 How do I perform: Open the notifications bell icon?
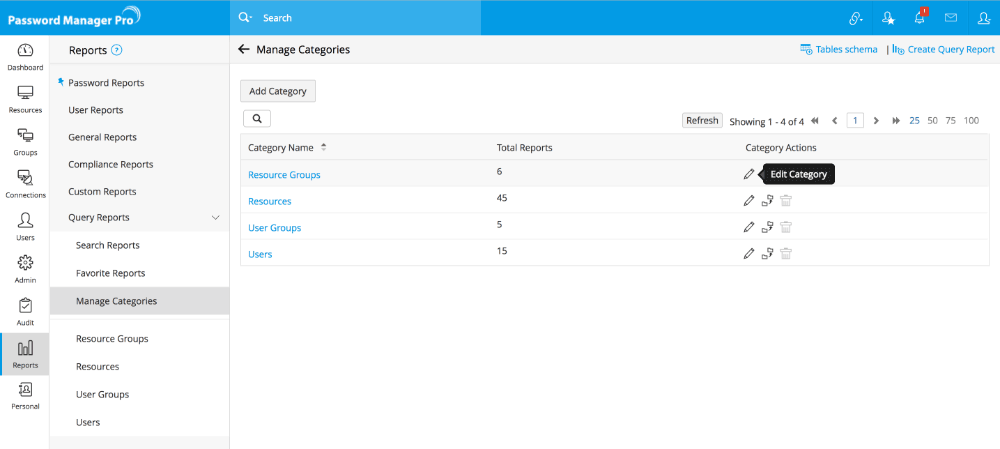(919, 18)
